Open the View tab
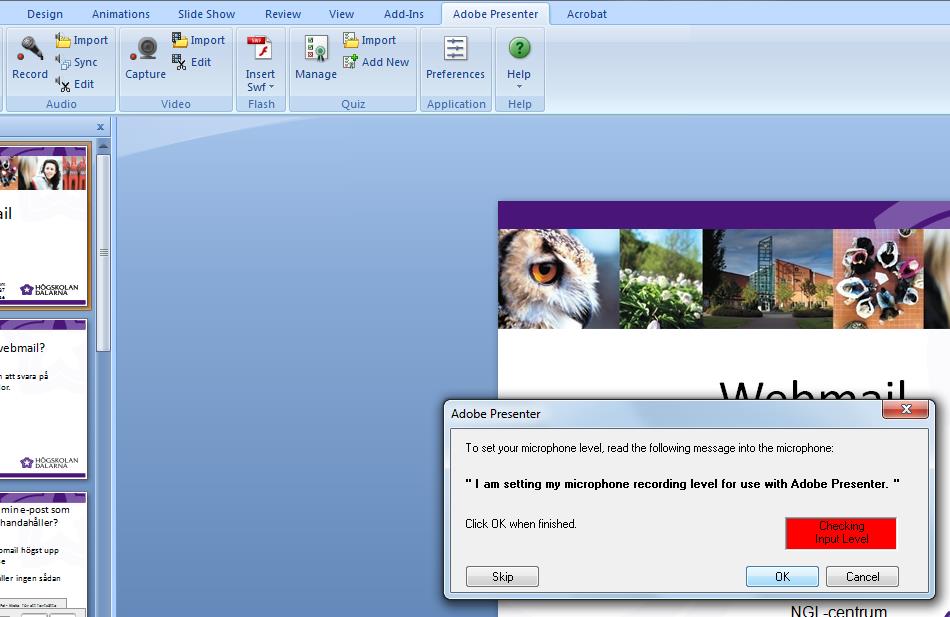The width and height of the screenshot is (950, 617). pos(342,14)
